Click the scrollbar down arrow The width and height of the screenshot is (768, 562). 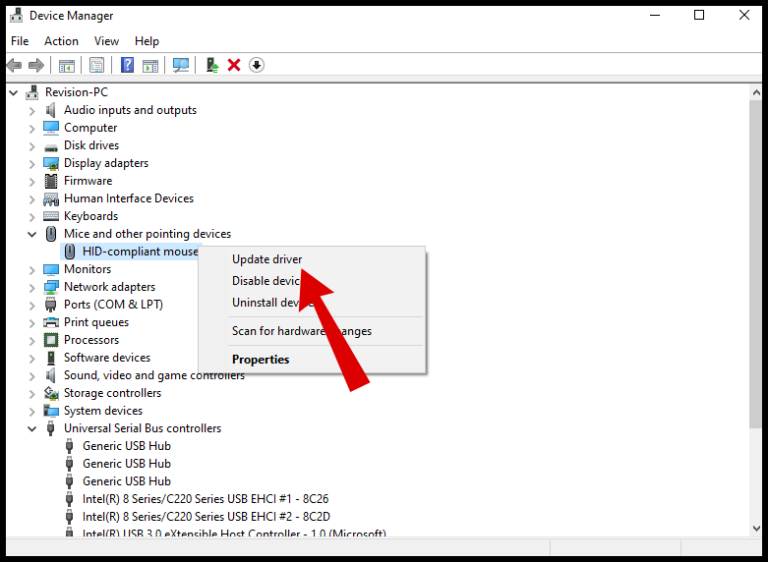[x=756, y=528]
